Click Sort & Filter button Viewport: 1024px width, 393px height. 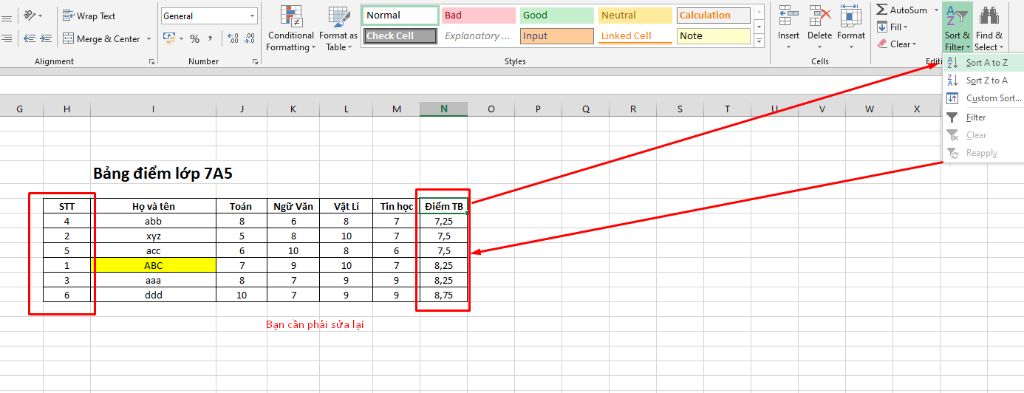pos(957,28)
